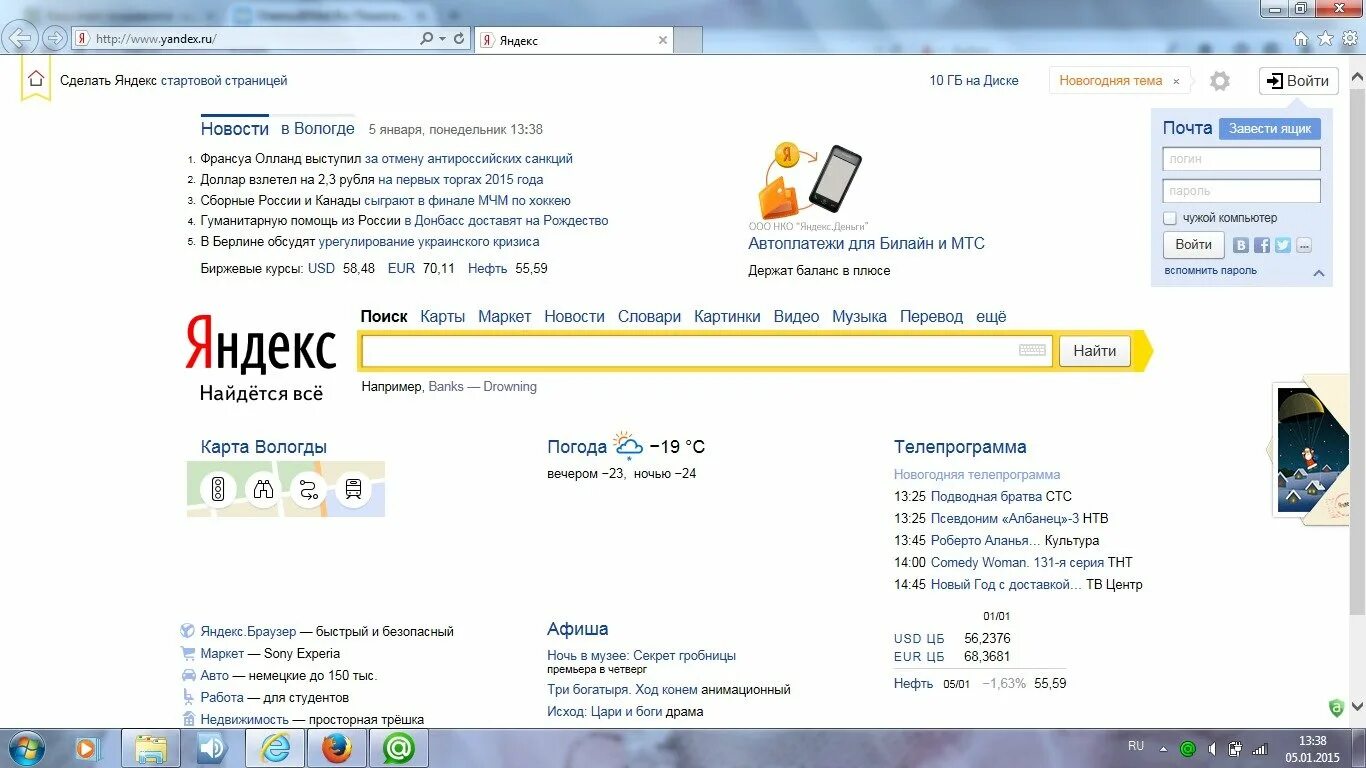Image resolution: width=1366 pixels, height=768 pixels.
Task: Click the home flag icon at page top
Action: coord(36,79)
